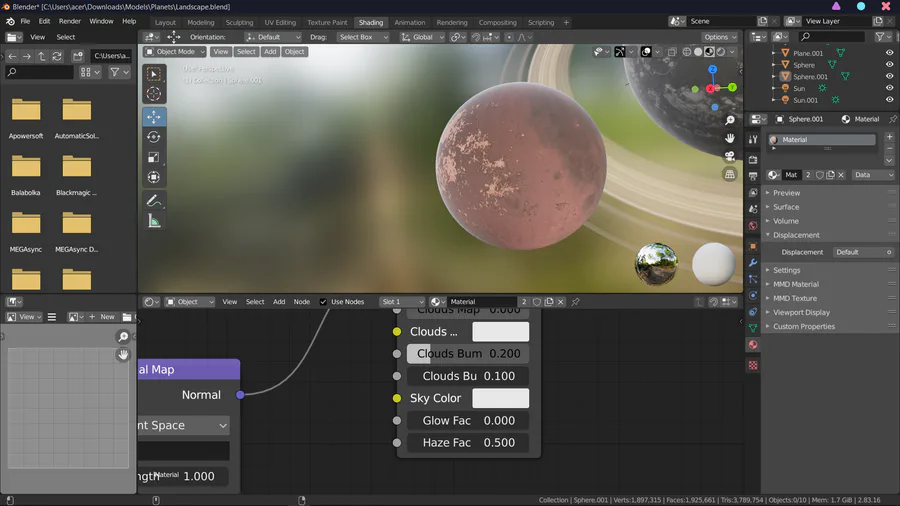This screenshot has height=506, width=900.
Task: Open the Texture properties checker icon
Action: (753, 365)
